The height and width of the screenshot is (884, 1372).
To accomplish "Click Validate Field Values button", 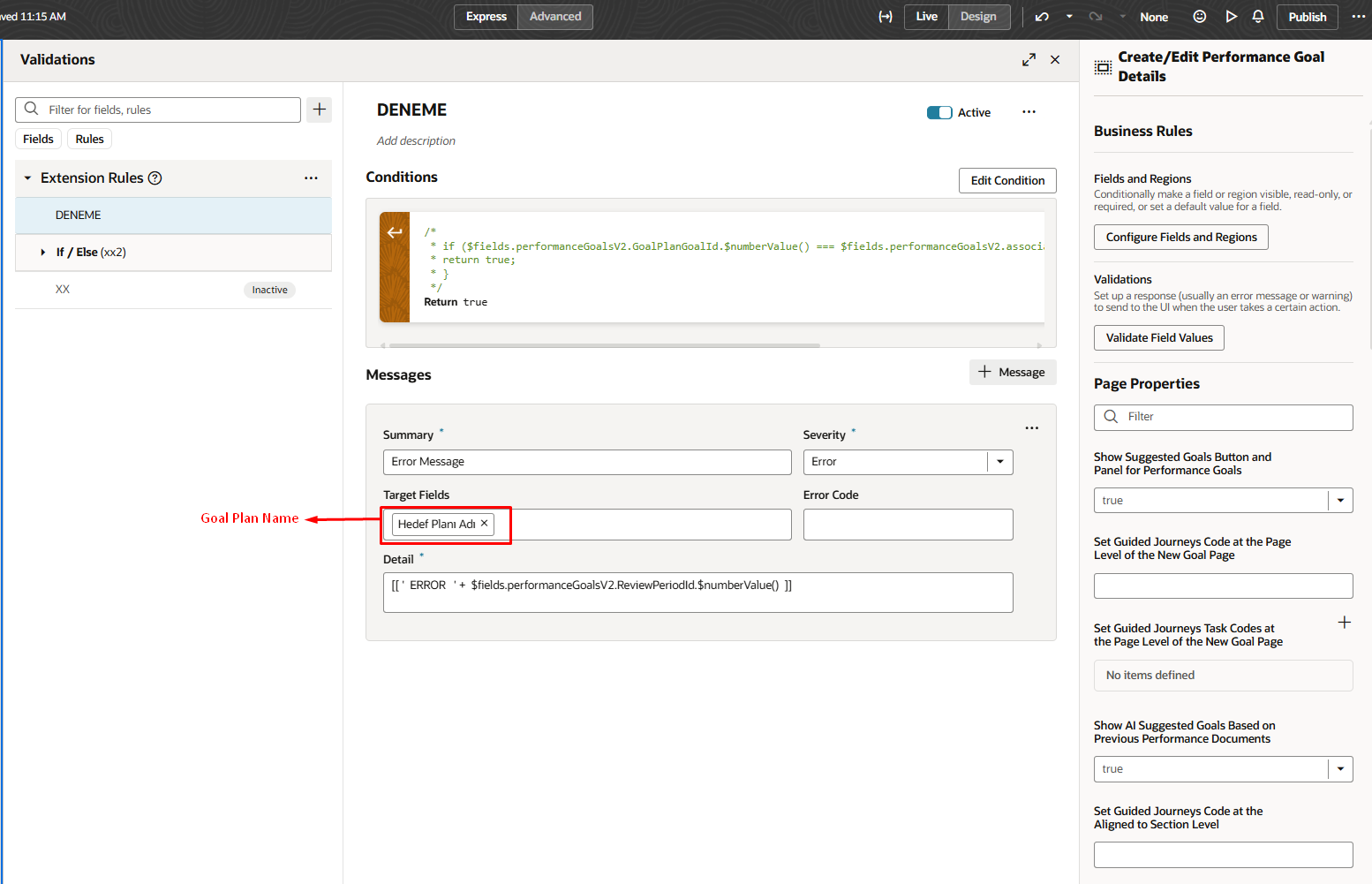I will 1159,337.
